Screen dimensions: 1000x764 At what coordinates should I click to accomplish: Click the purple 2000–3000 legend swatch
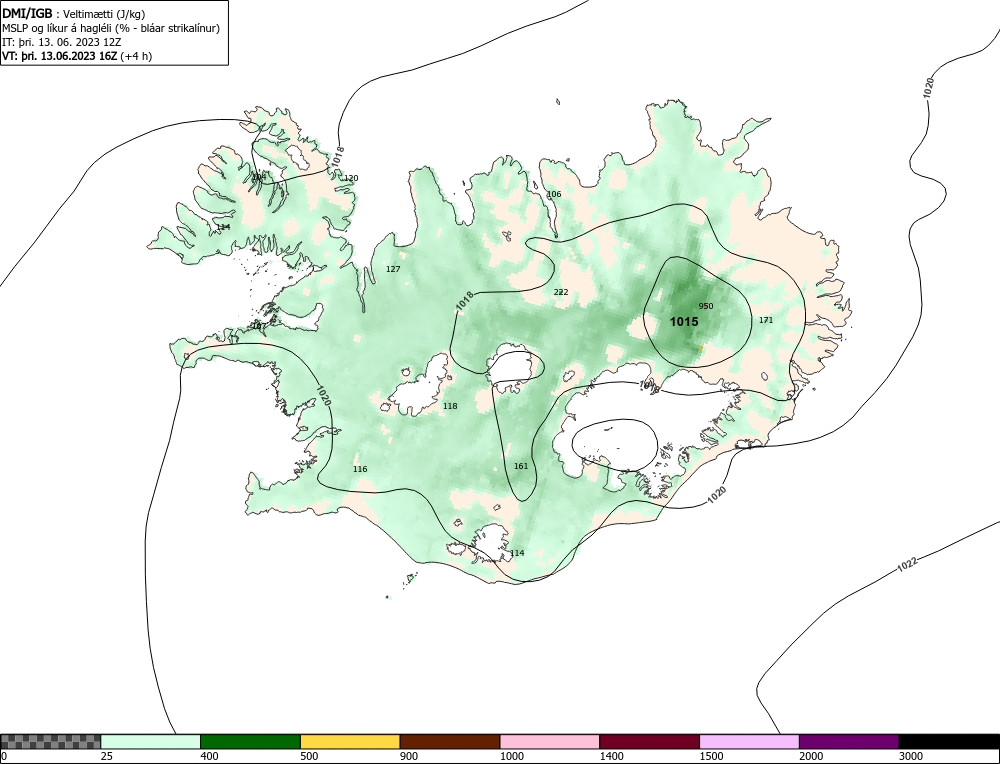[x=849, y=741]
